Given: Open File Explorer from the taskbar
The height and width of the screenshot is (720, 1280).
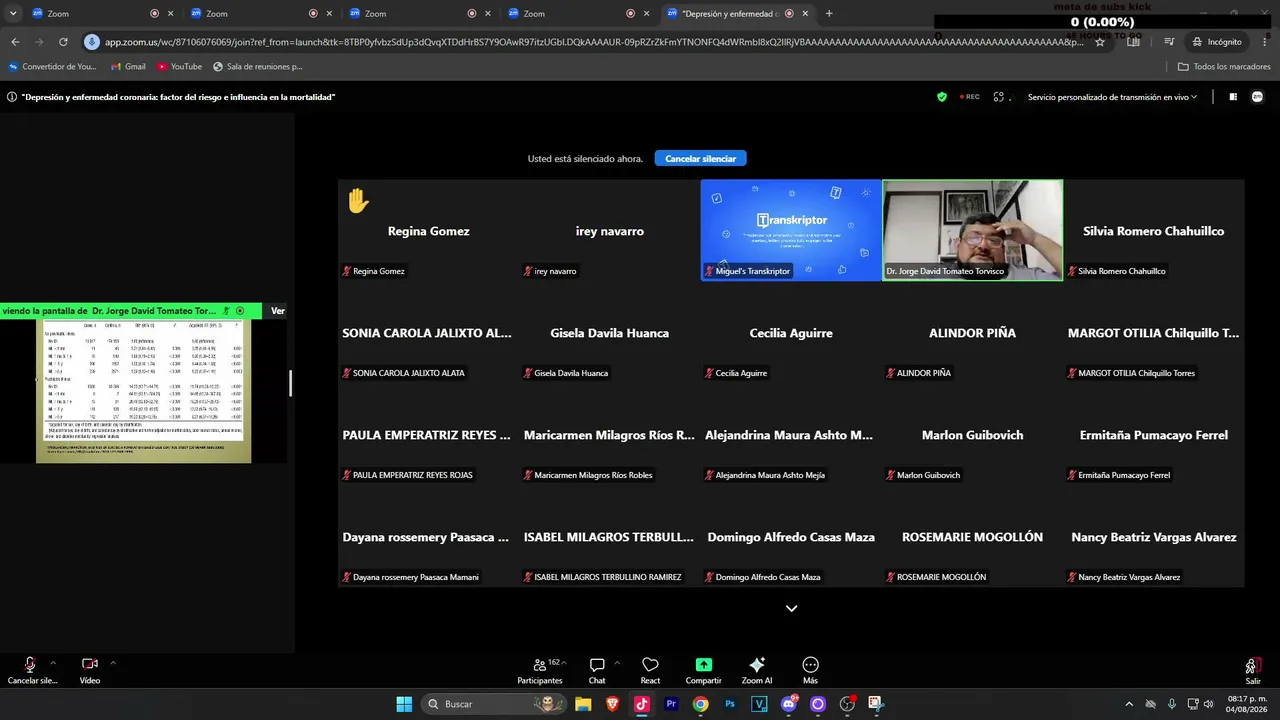Looking at the screenshot, I should click(583, 704).
